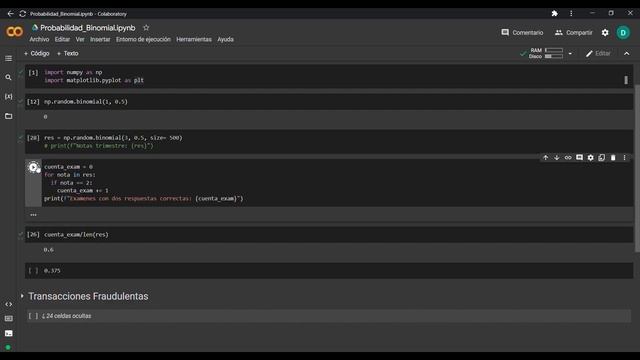Open the table of contents sidebar icon

coord(8,58)
